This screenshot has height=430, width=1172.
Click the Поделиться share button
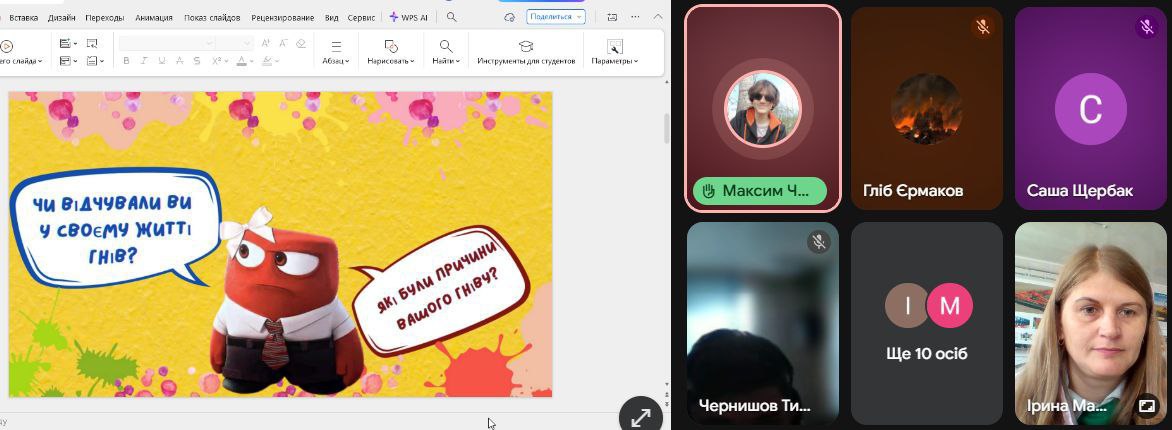pos(555,17)
